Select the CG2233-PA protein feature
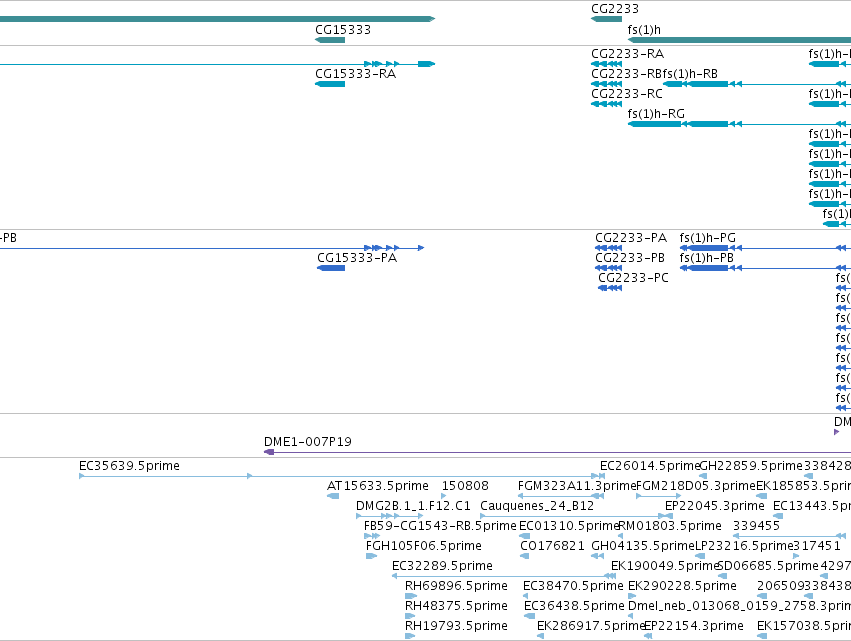This screenshot has width=851, height=641. [608, 248]
